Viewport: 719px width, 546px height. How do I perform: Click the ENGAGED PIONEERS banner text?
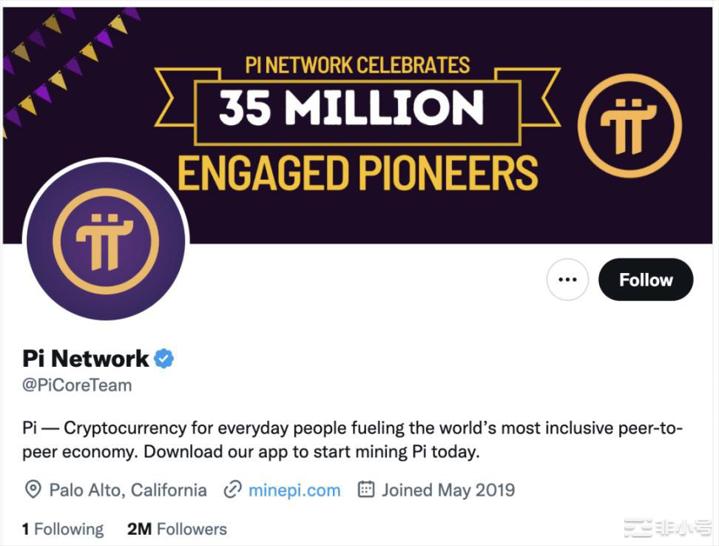pyautogui.click(x=357, y=172)
